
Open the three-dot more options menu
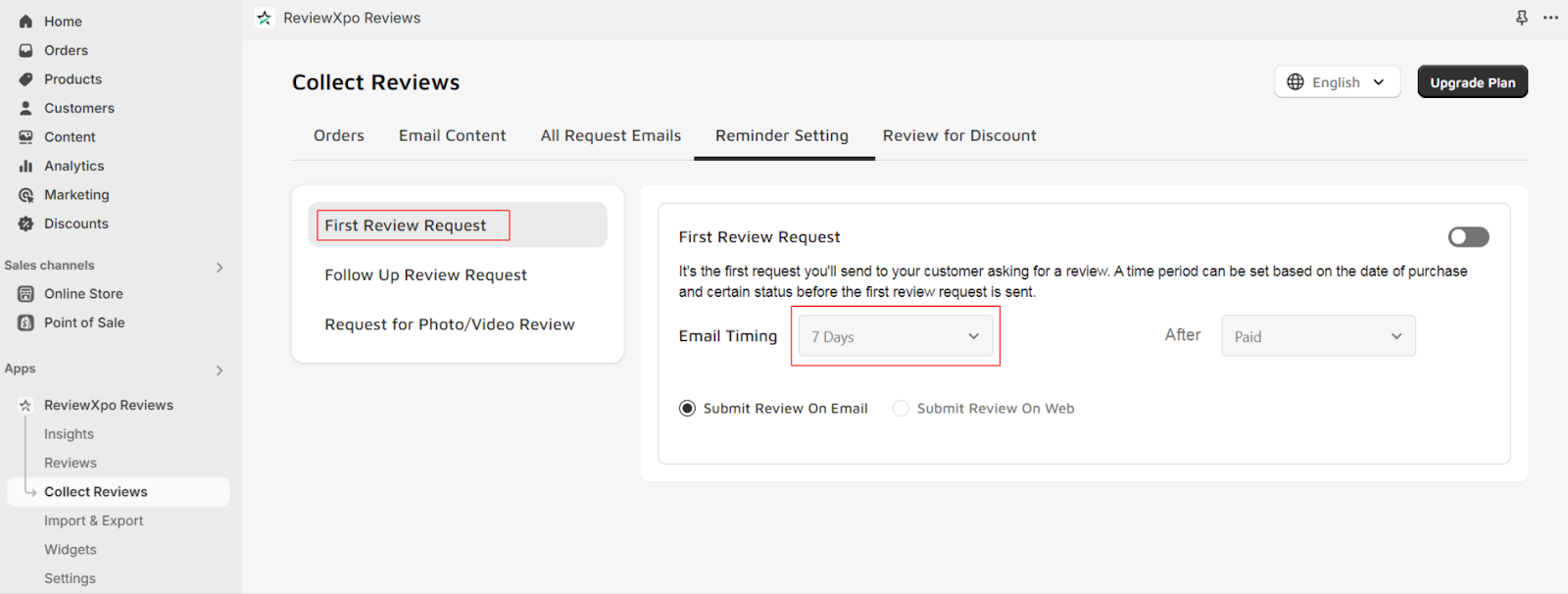click(x=1550, y=18)
